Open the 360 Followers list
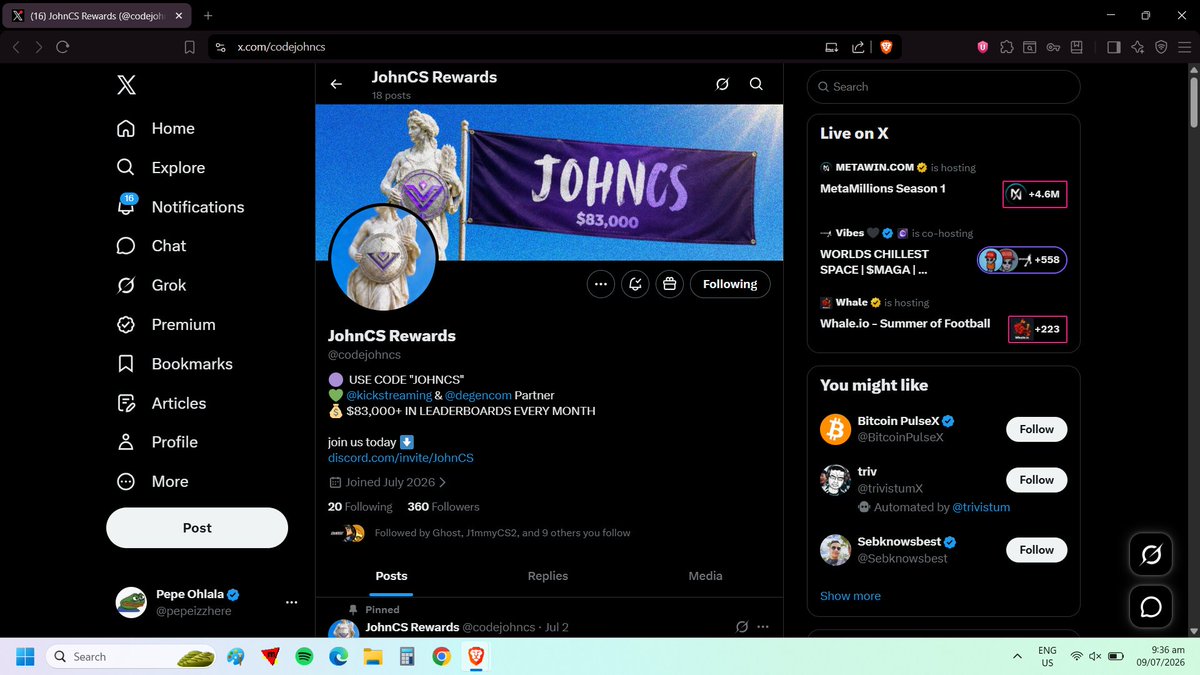This screenshot has width=1200, height=675. (443, 507)
